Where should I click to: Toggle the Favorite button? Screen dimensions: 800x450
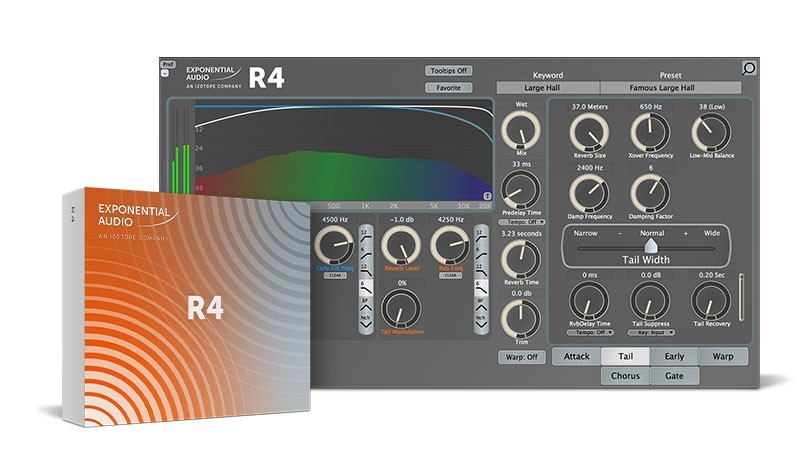[x=448, y=88]
